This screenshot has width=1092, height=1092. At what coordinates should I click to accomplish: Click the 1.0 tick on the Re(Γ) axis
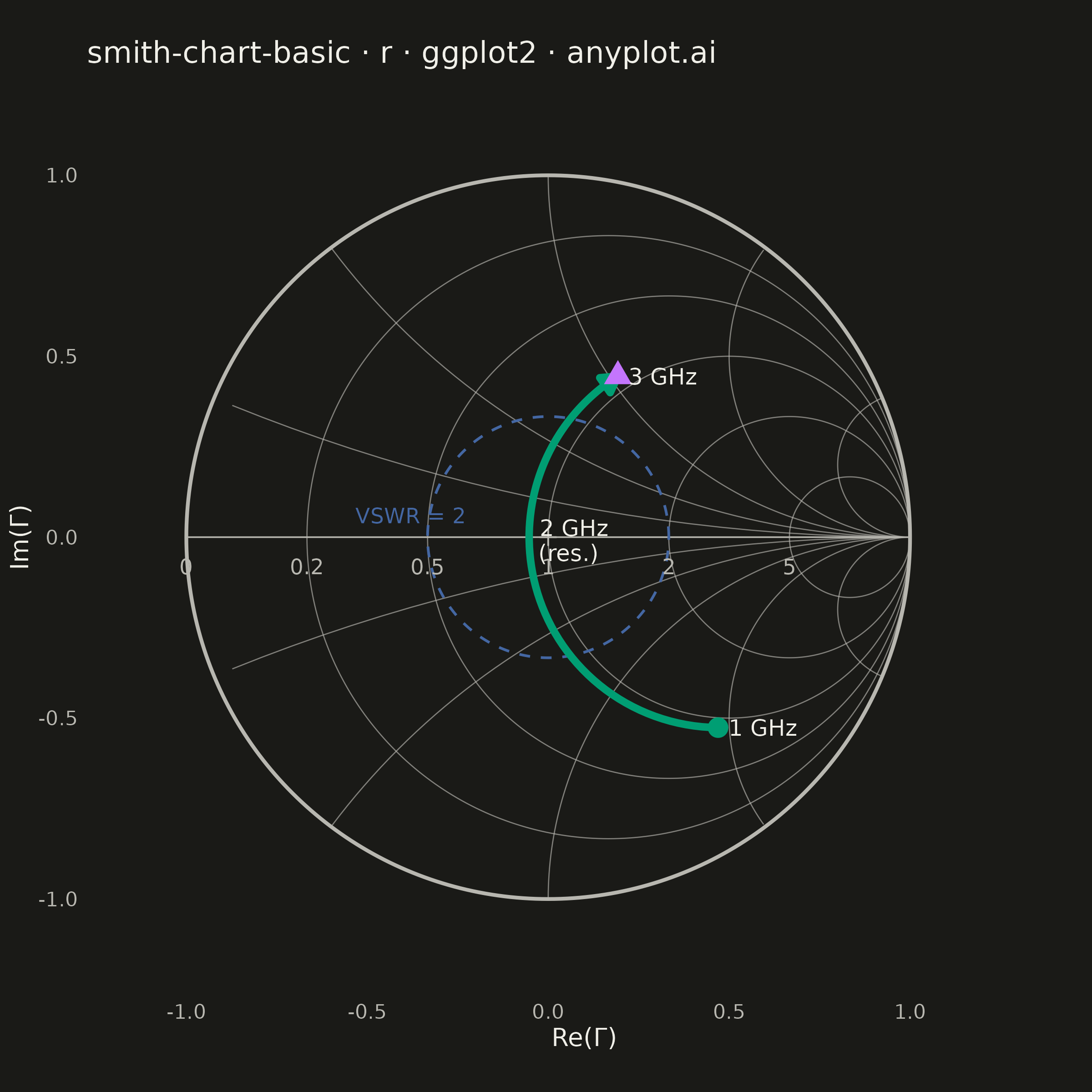click(910, 1012)
